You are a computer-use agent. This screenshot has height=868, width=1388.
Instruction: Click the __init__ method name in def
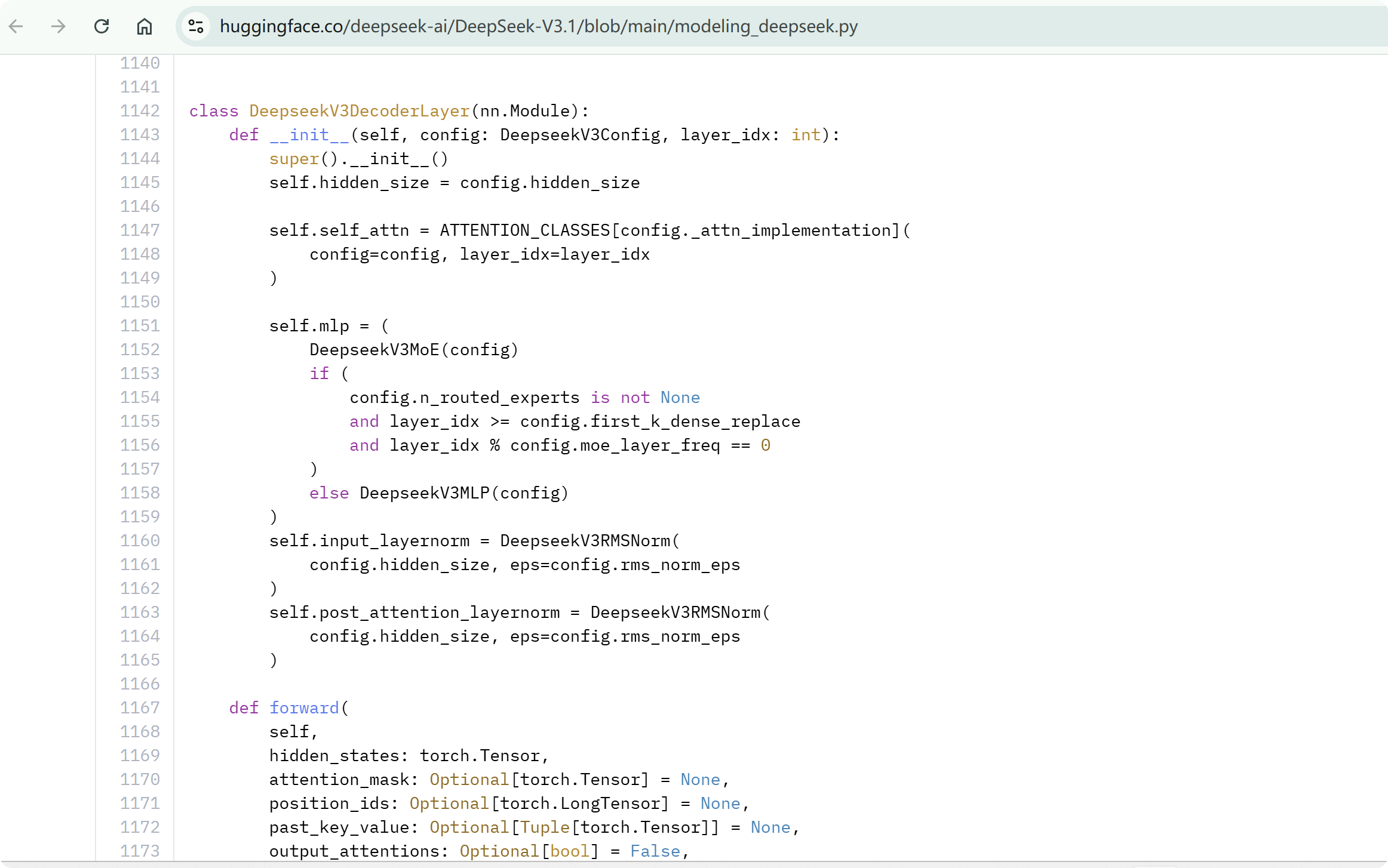coord(309,135)
